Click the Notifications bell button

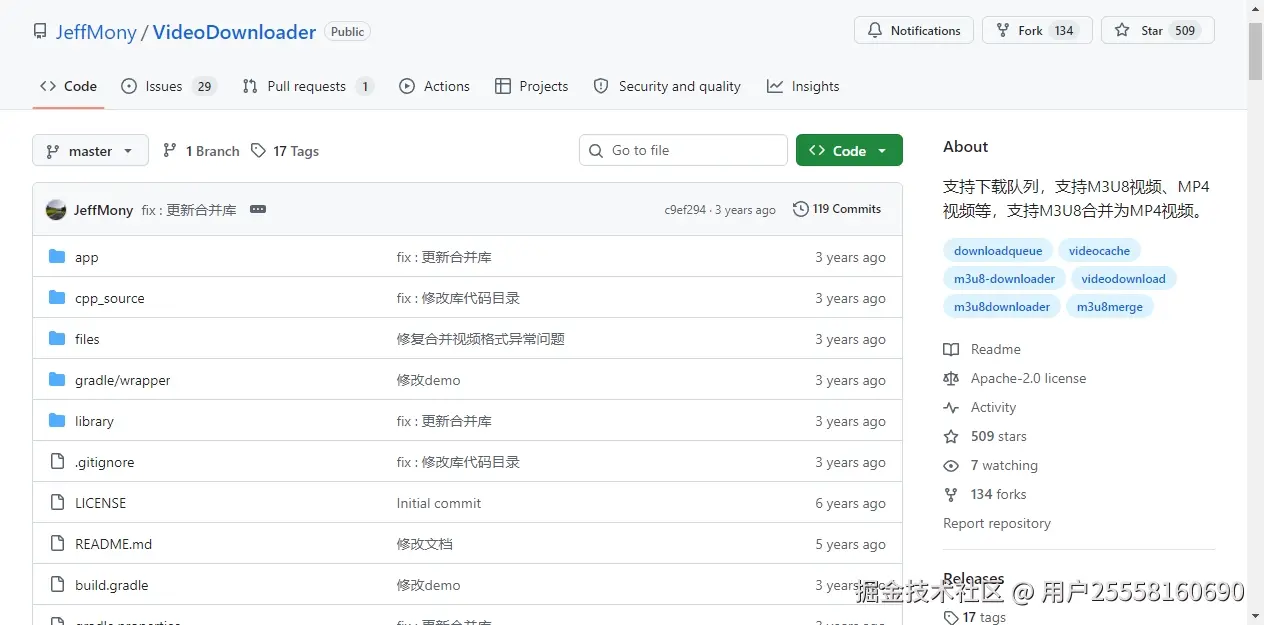(914, 30)
